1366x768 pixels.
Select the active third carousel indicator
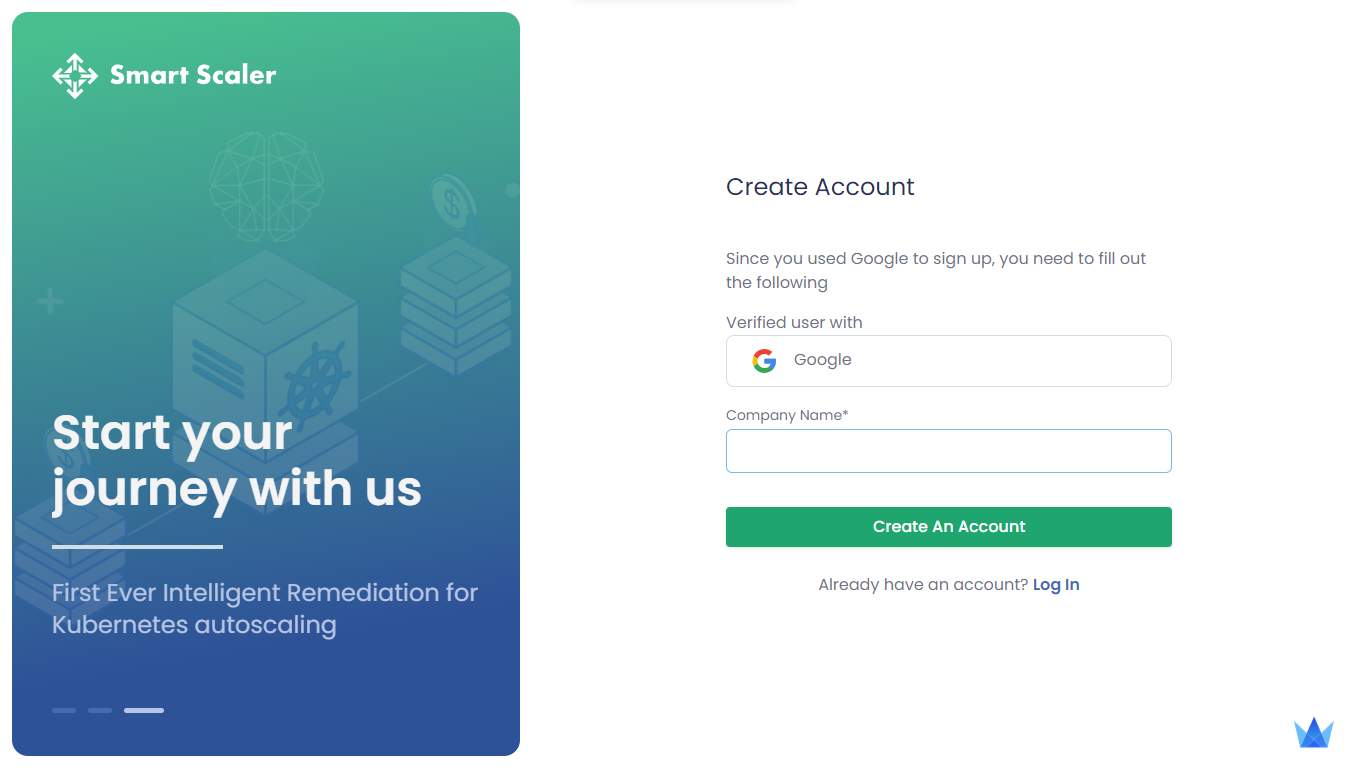144,711
